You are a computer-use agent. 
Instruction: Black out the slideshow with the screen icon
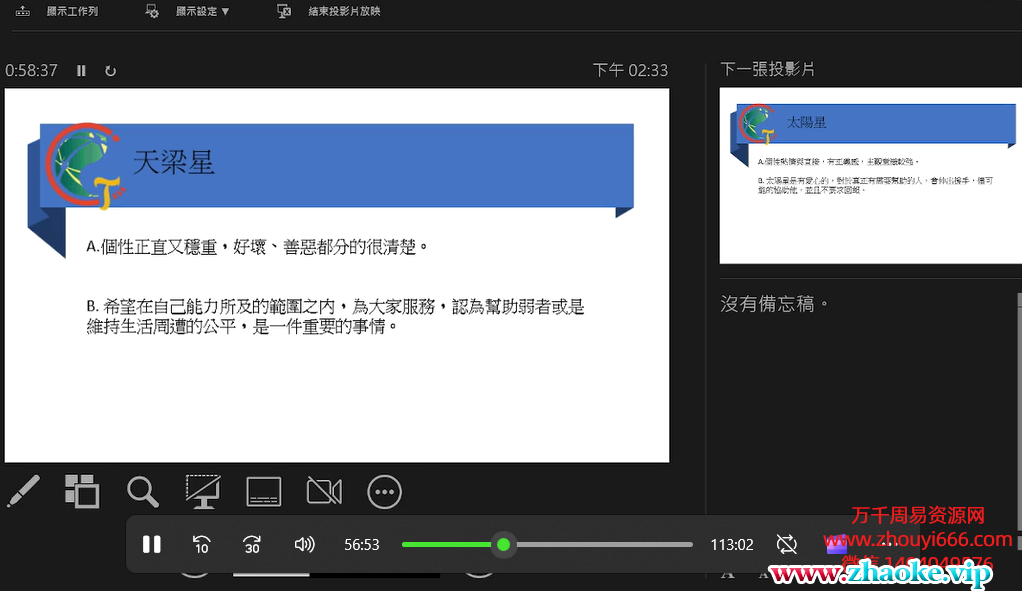click(203, 491)
